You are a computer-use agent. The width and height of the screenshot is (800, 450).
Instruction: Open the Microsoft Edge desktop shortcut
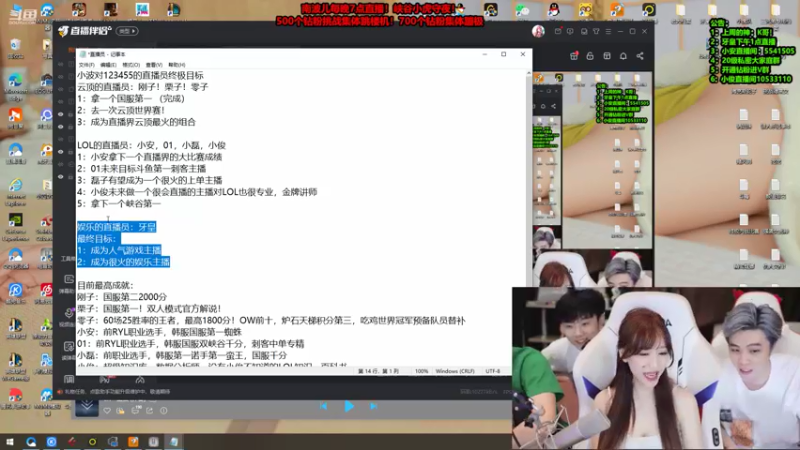point(15,86)
